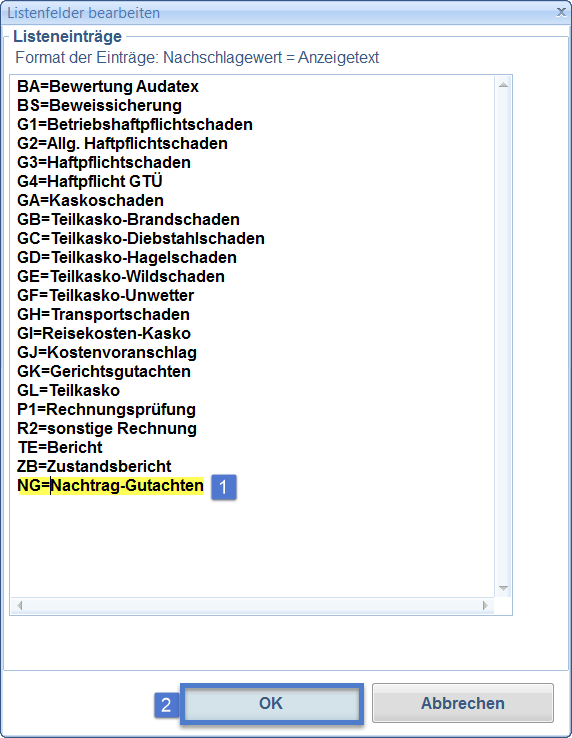The width and height of the screenshot is (572, 738).
Task: Click the Abbrechen button
Action: [463, 703]
